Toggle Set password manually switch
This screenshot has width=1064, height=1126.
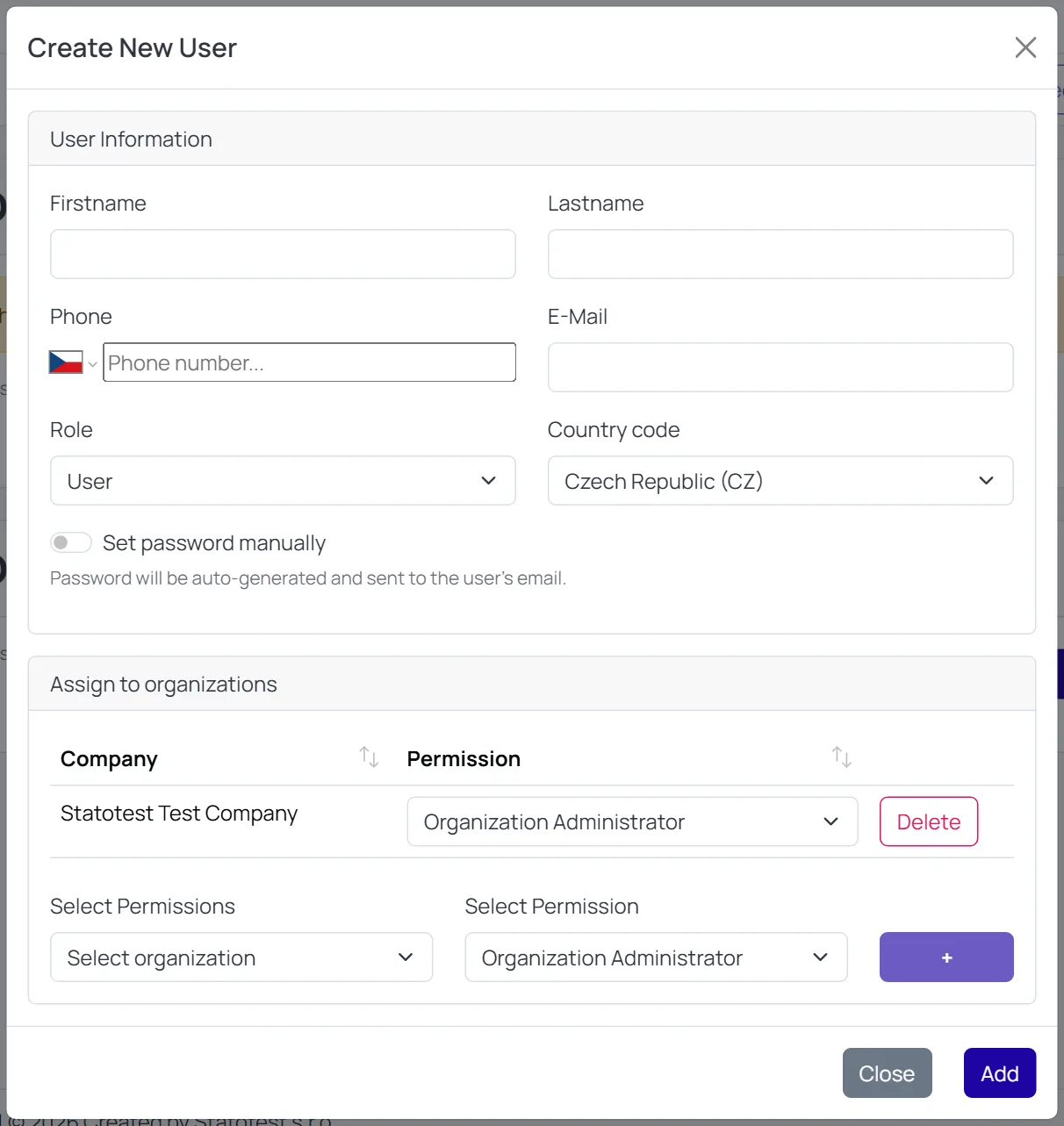point(71,543)
